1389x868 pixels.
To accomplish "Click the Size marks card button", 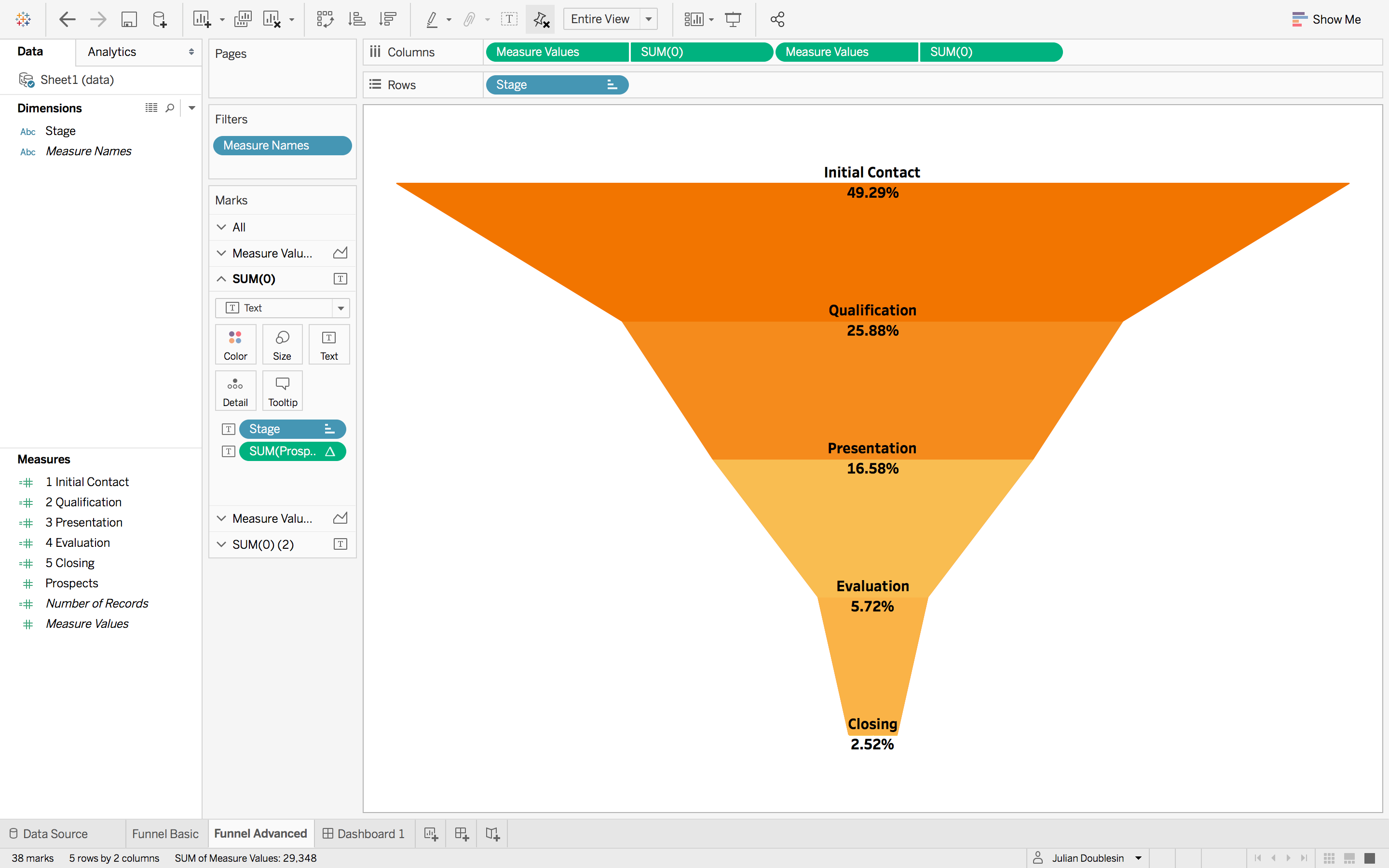I will click(282, 344).
